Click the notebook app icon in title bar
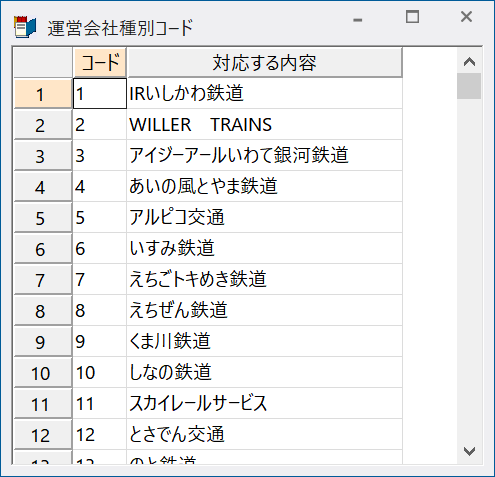 (25, 27)
